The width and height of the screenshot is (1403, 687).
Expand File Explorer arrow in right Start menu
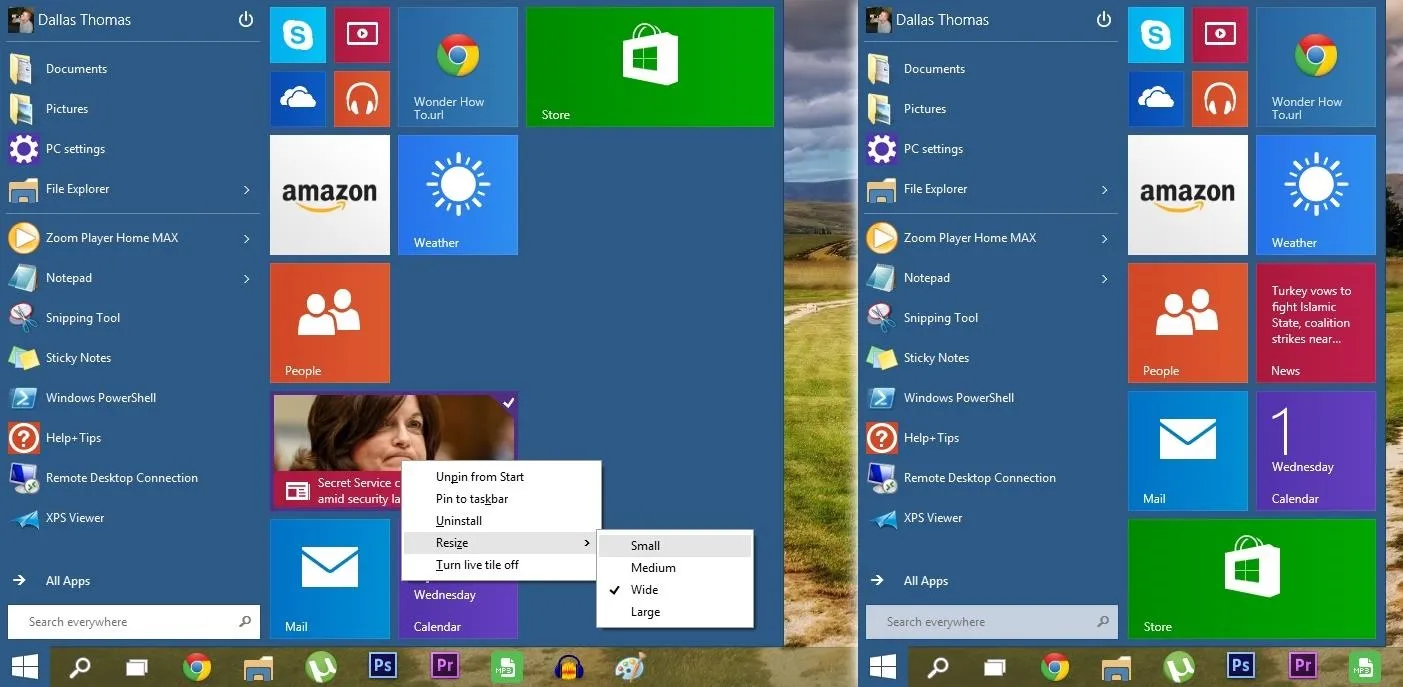coord(1105,189)
